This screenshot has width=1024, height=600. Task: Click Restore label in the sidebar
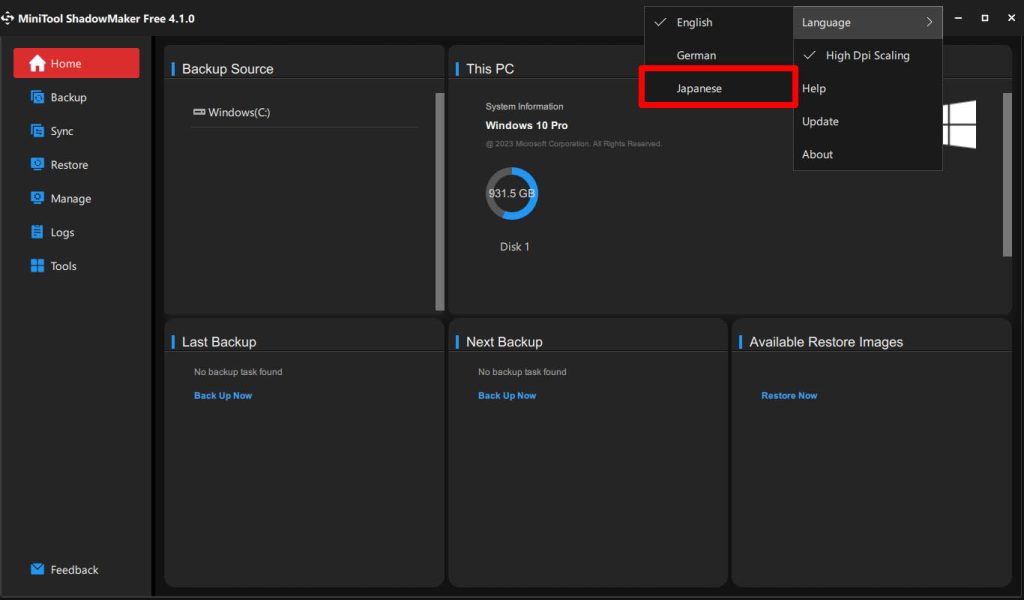[x=69, y=165]
